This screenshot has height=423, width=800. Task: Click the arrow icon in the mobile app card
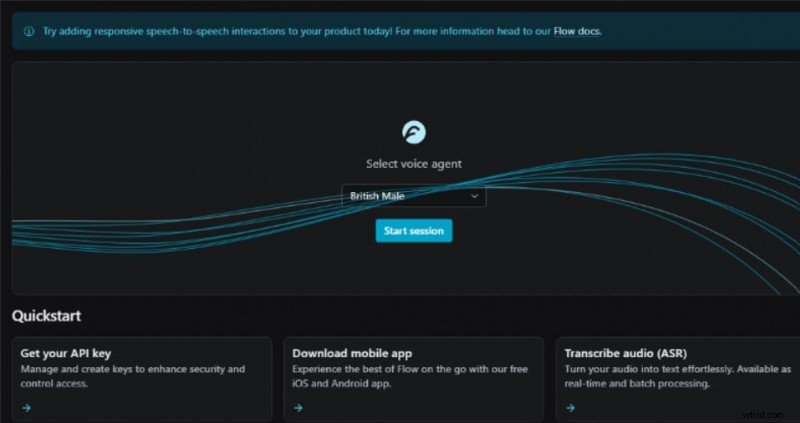(x=298, y=407)
